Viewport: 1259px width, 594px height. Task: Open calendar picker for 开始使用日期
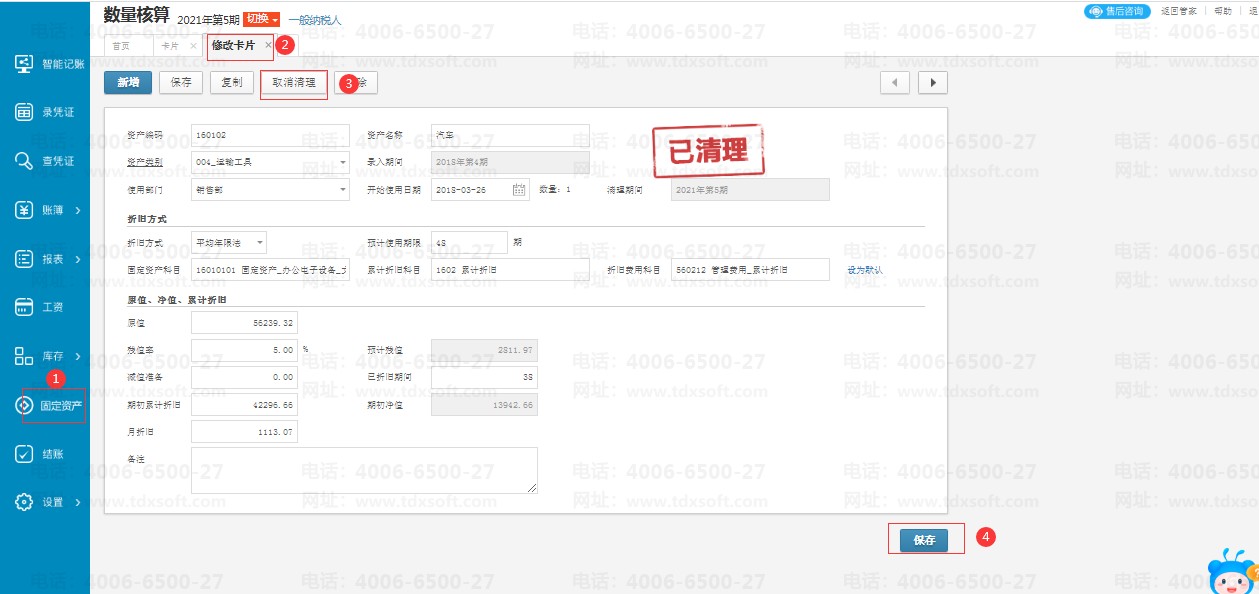pyautogui.click(x=519, y=190)
